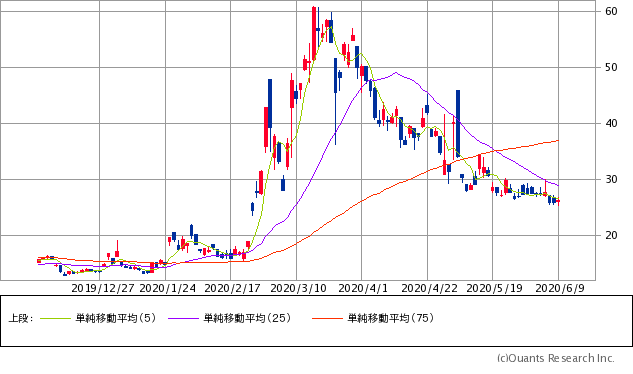Click the red 75-day moving average legend line
Image resolution: width=633 pixels, height=374 pixels.
coord(327,319)
